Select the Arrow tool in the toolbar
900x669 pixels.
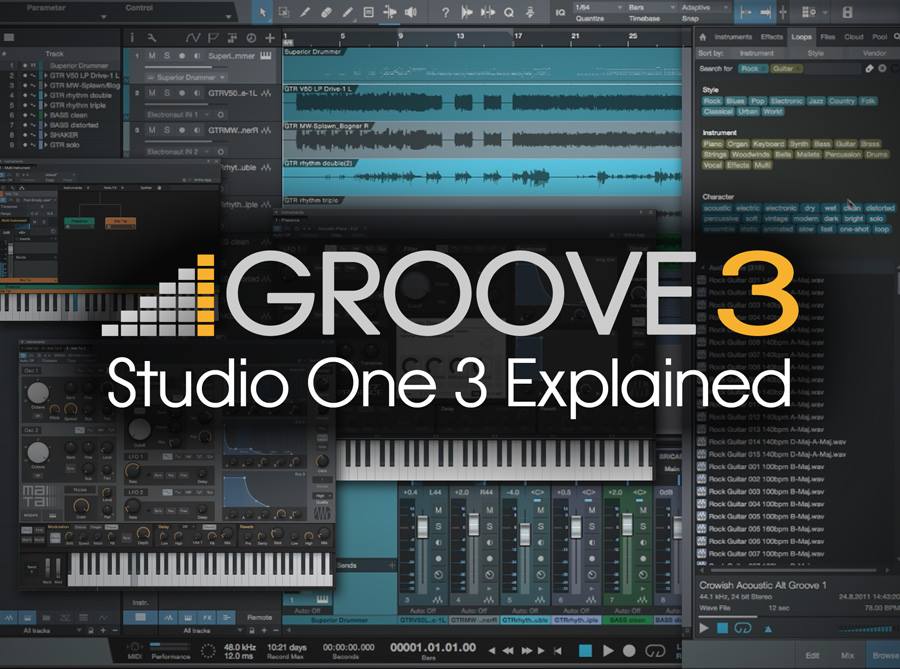pyautogui.click(x=262, y=12)
